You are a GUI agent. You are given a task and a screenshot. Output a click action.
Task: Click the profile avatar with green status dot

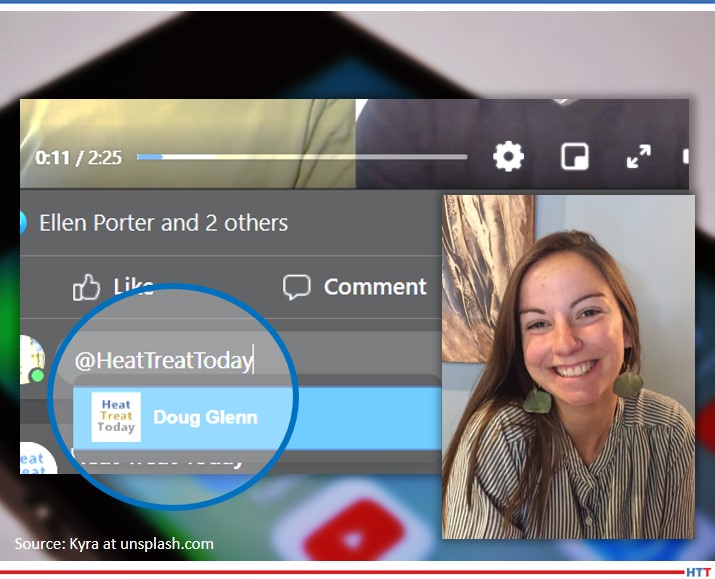[x=32, y=361]
